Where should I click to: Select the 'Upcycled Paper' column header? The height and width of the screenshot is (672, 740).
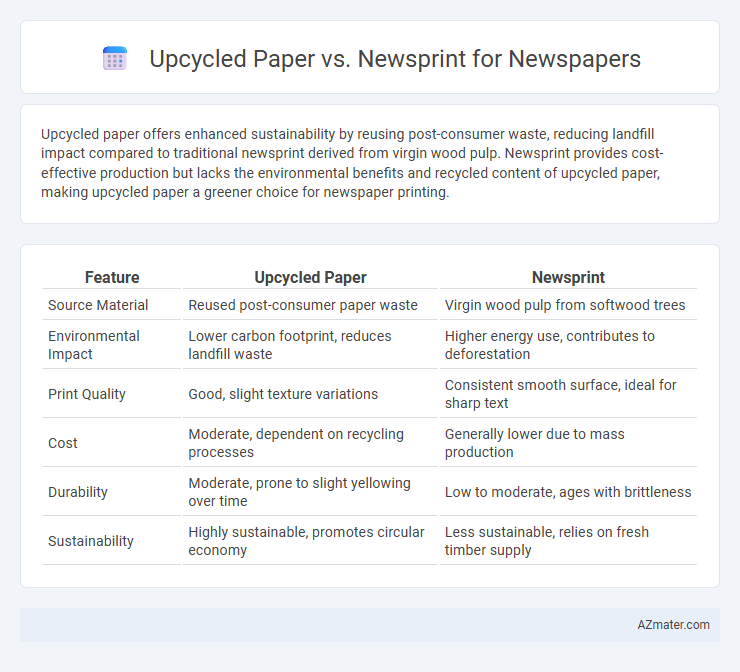coord(311,277)
